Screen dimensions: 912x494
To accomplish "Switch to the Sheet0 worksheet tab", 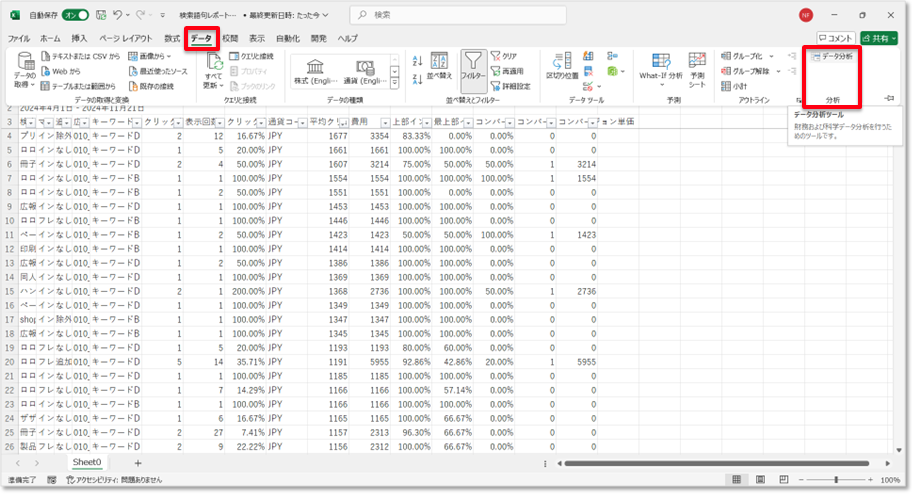I will click(x=85, y=463).
